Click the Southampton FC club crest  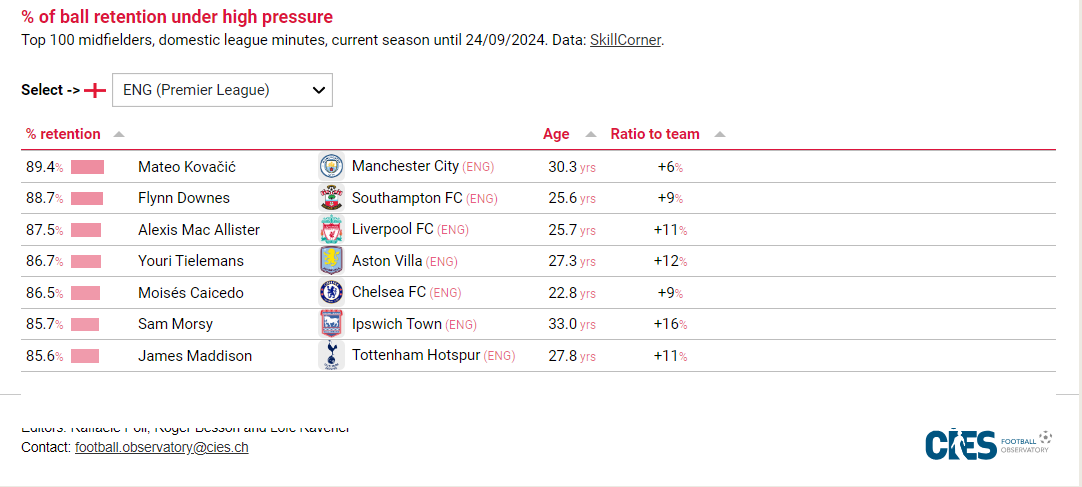pyautogui.click(x=331, y=198)
